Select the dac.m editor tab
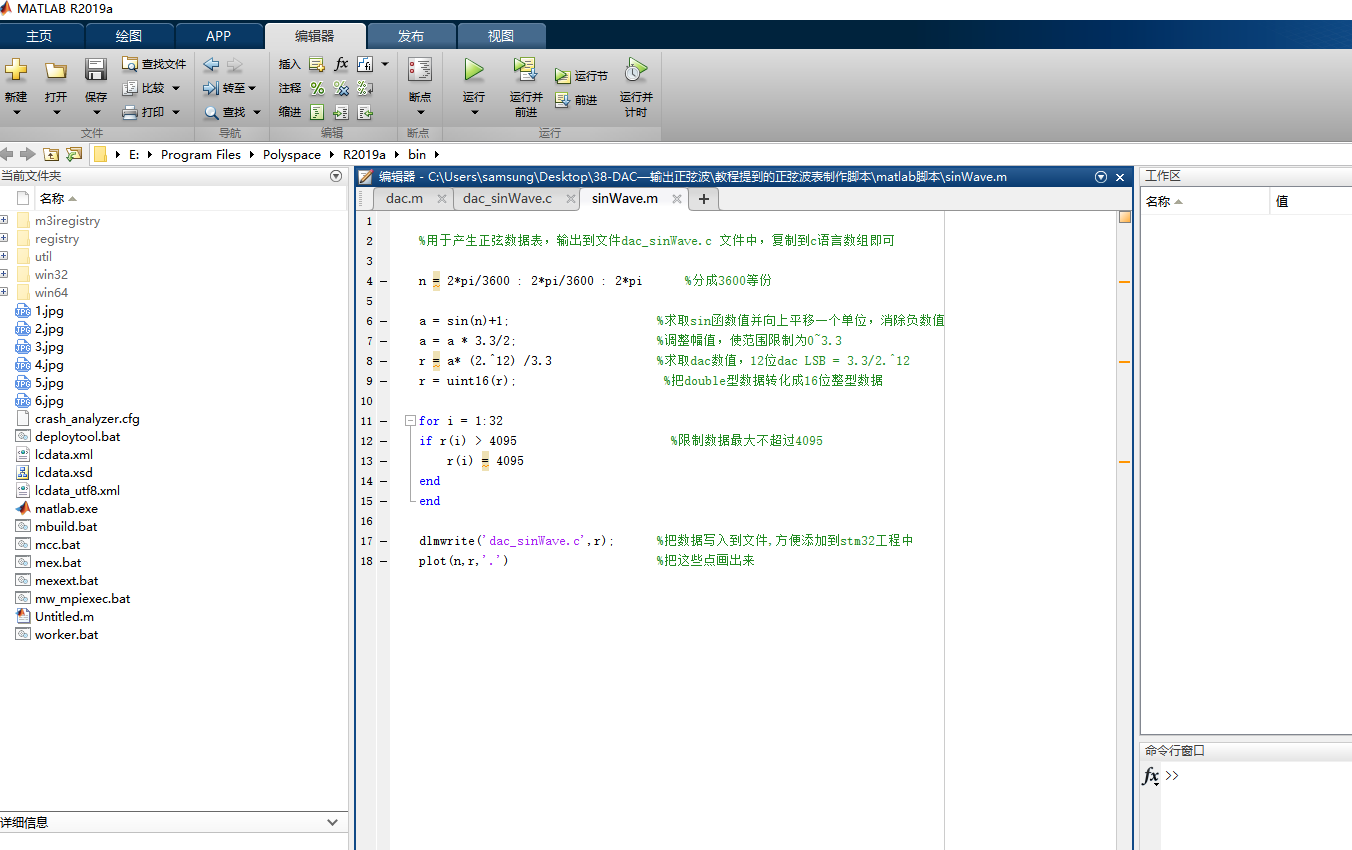Viewport: 1352px width, 850px height. [405, 199]
